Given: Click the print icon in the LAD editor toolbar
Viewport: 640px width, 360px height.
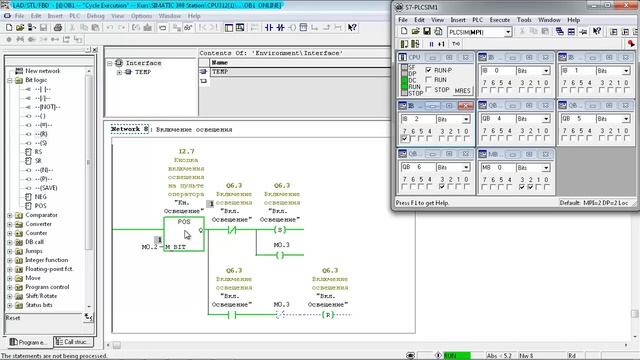Looking at the screenshot, I should point(58,28).
